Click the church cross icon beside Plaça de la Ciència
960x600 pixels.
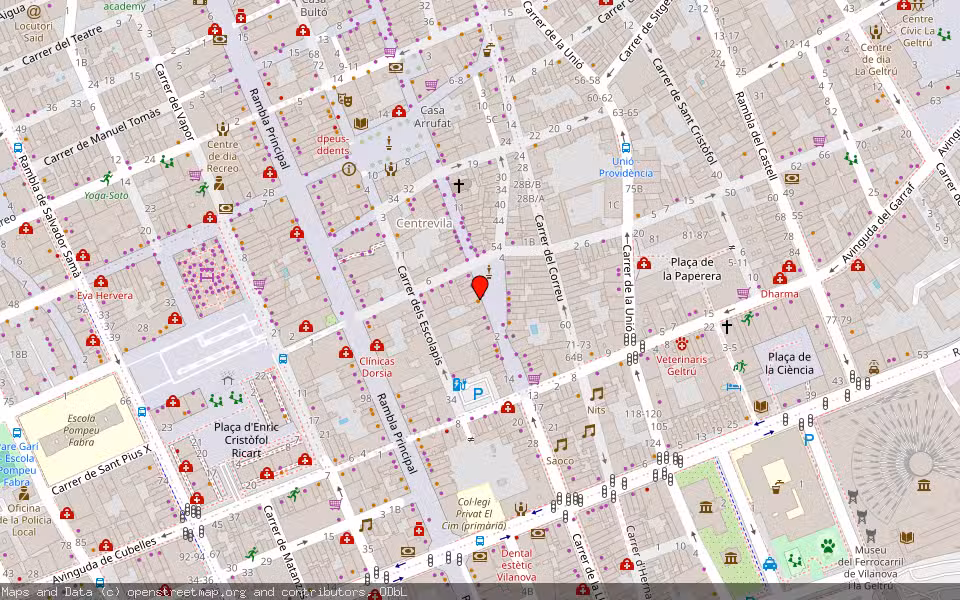(727, 326)
